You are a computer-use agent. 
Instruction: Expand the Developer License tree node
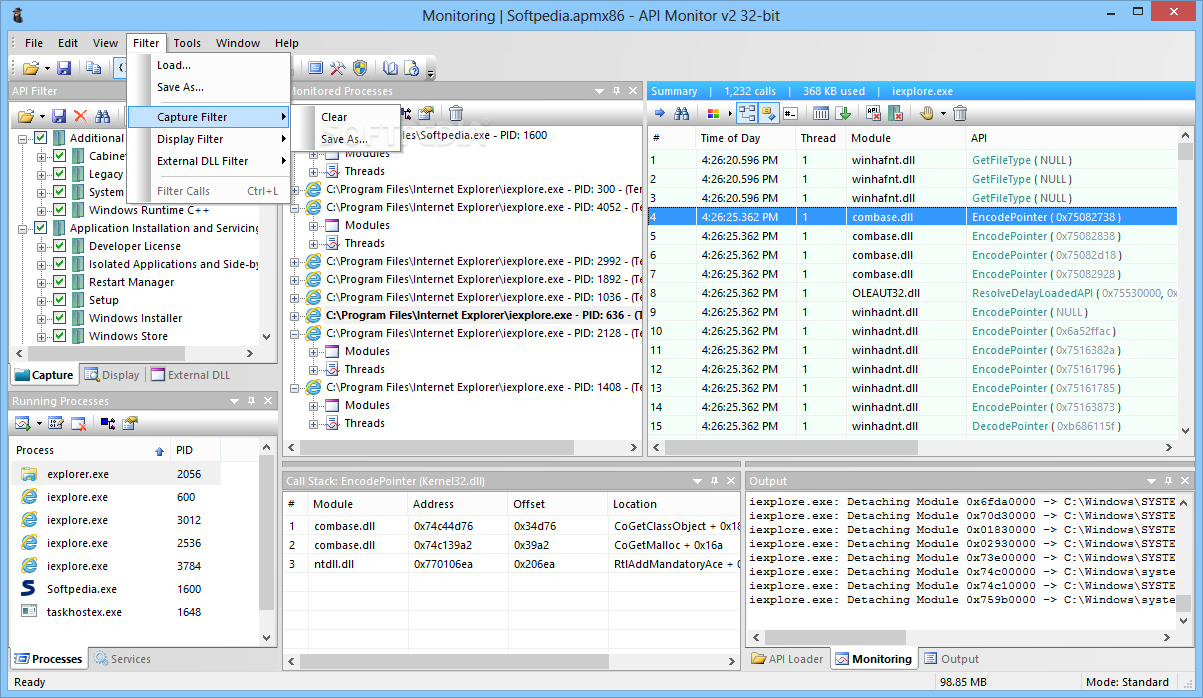point(42,246)
